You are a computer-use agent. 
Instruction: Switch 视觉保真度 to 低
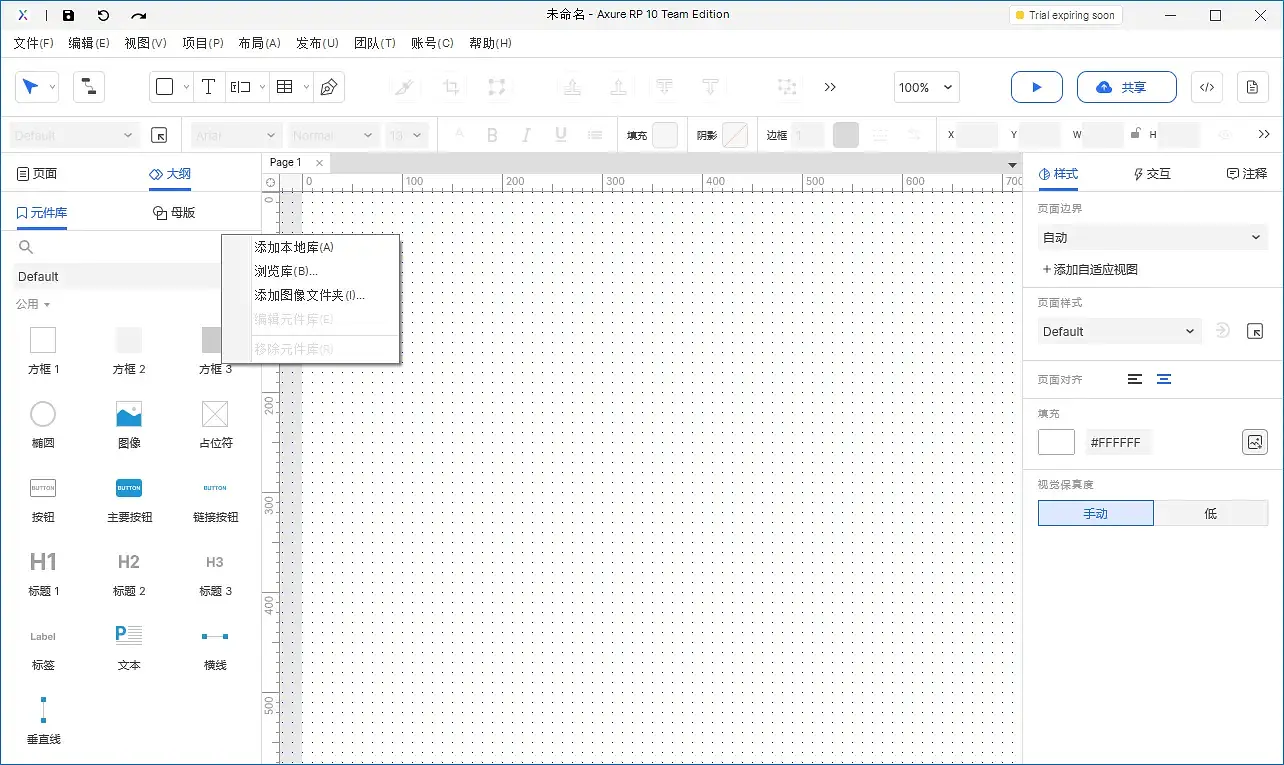1210,513
